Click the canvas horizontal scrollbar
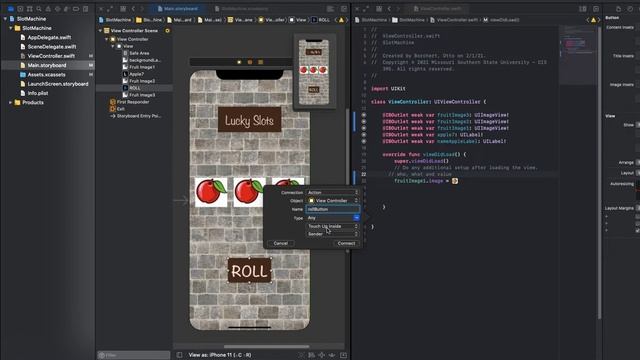640x360 pixels. point(266,347)
